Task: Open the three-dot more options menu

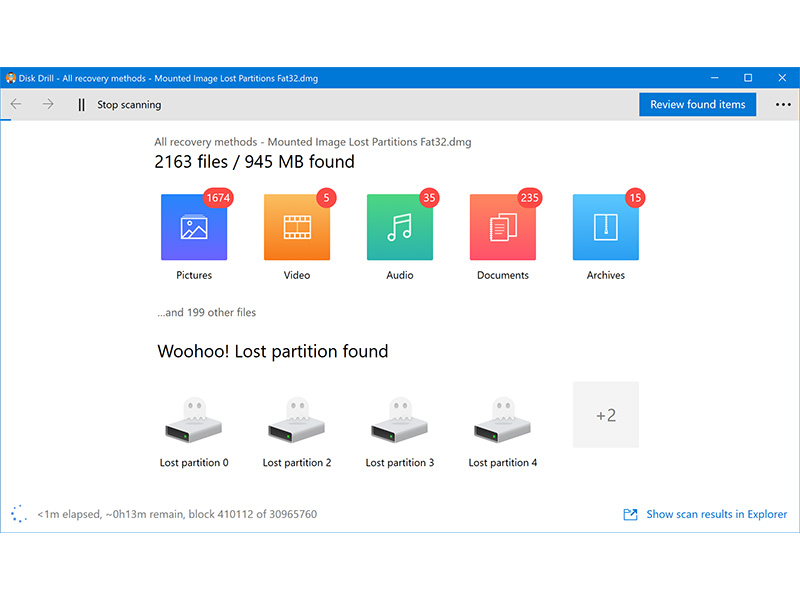Action: click(782, 105)
